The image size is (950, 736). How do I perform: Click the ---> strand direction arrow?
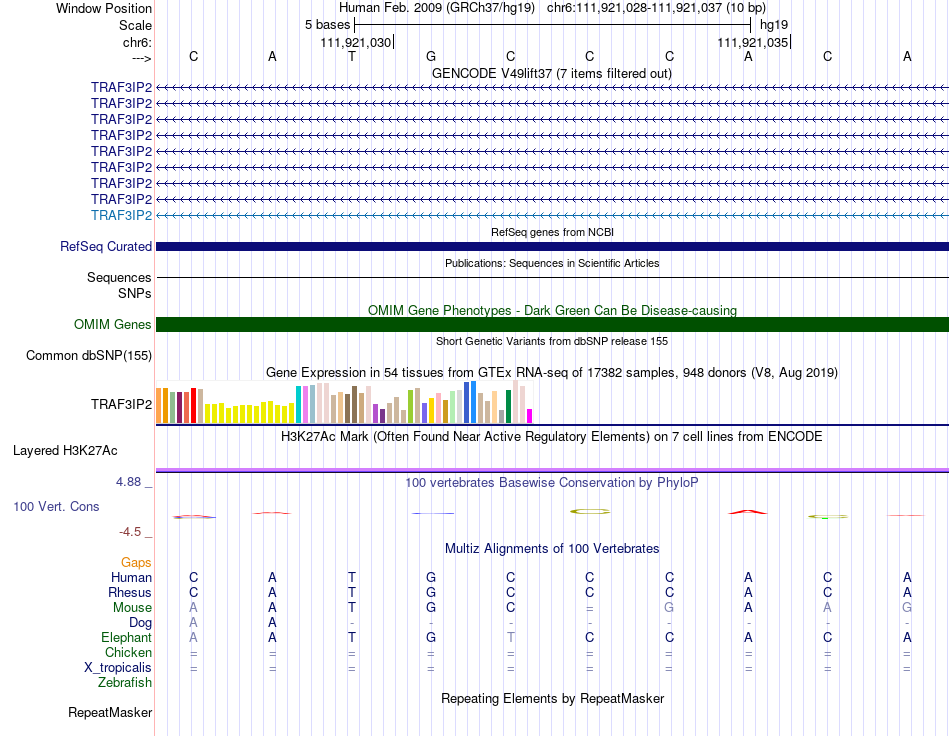tap(142, 58)
